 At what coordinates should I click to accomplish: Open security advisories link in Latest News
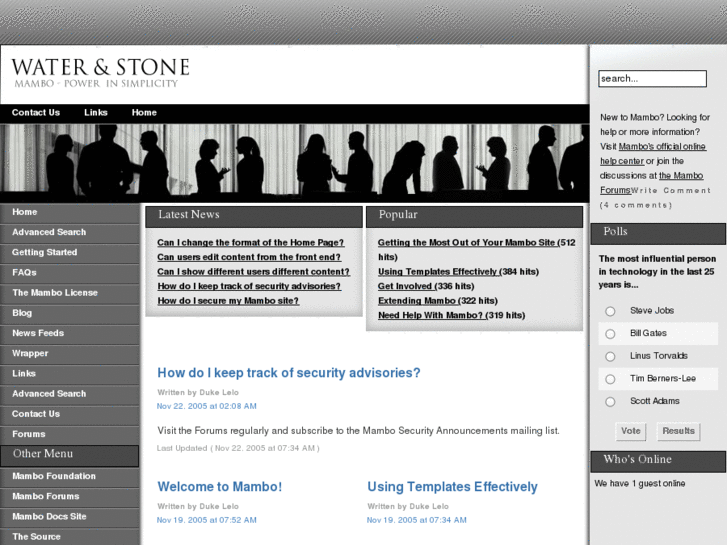(249, 286)
